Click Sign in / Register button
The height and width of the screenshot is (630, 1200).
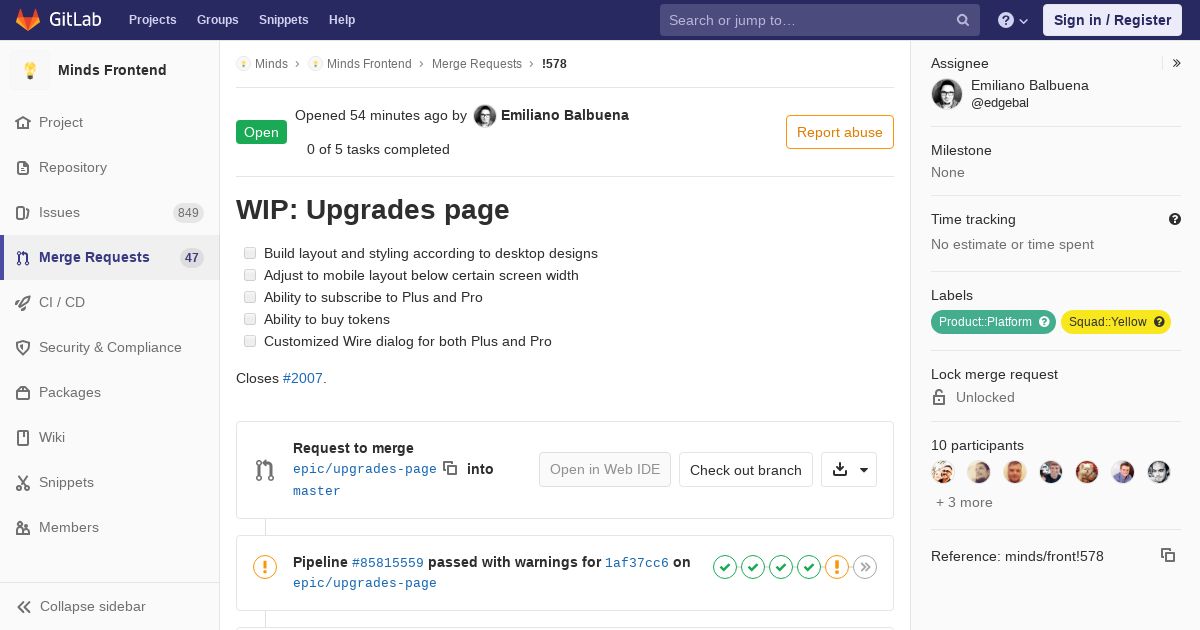pos(1112,20)
